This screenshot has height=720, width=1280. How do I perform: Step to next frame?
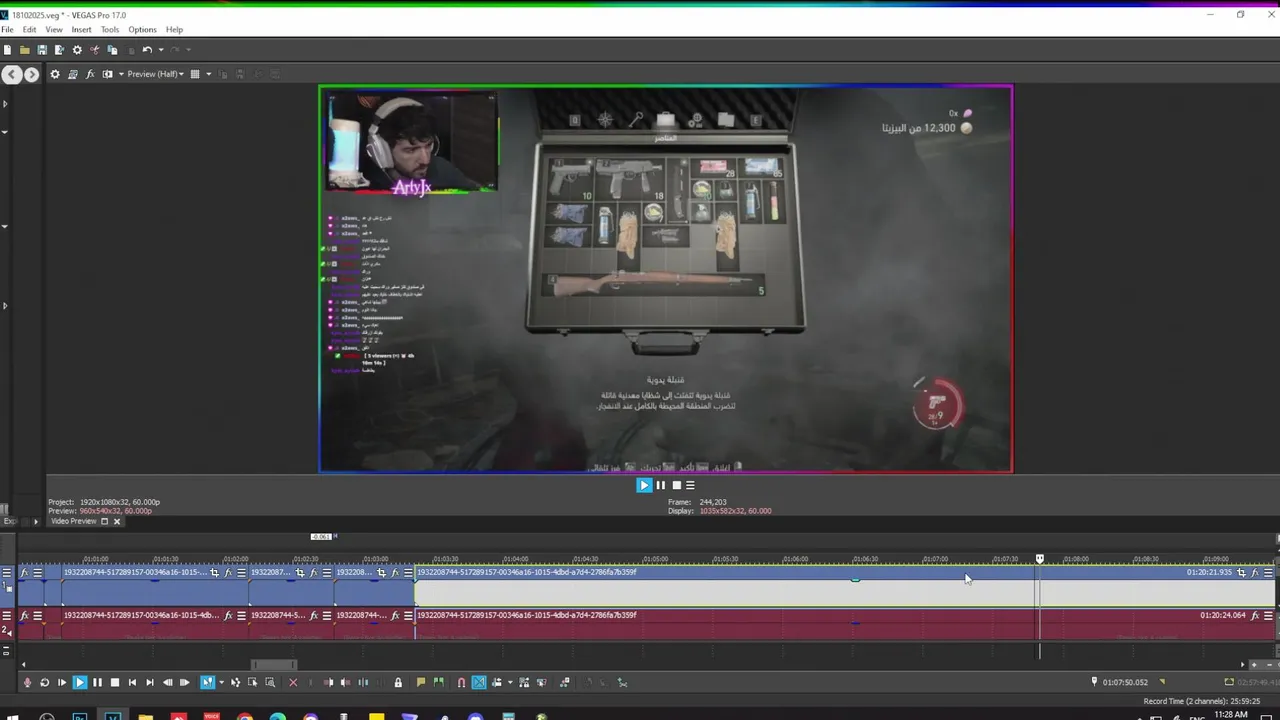point(184,682)
